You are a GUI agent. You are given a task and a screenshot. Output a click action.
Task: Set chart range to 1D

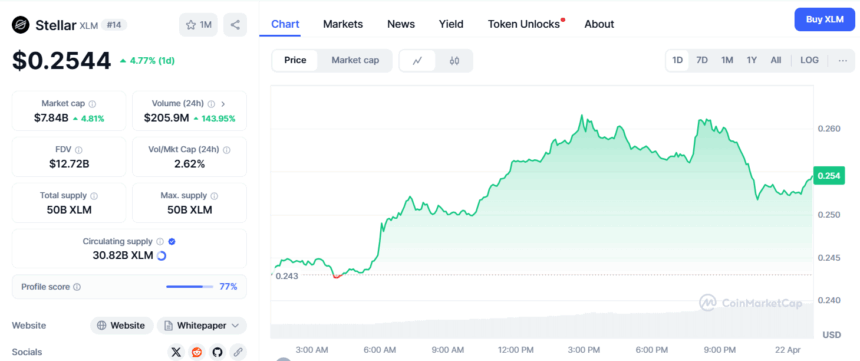[678, 60]
